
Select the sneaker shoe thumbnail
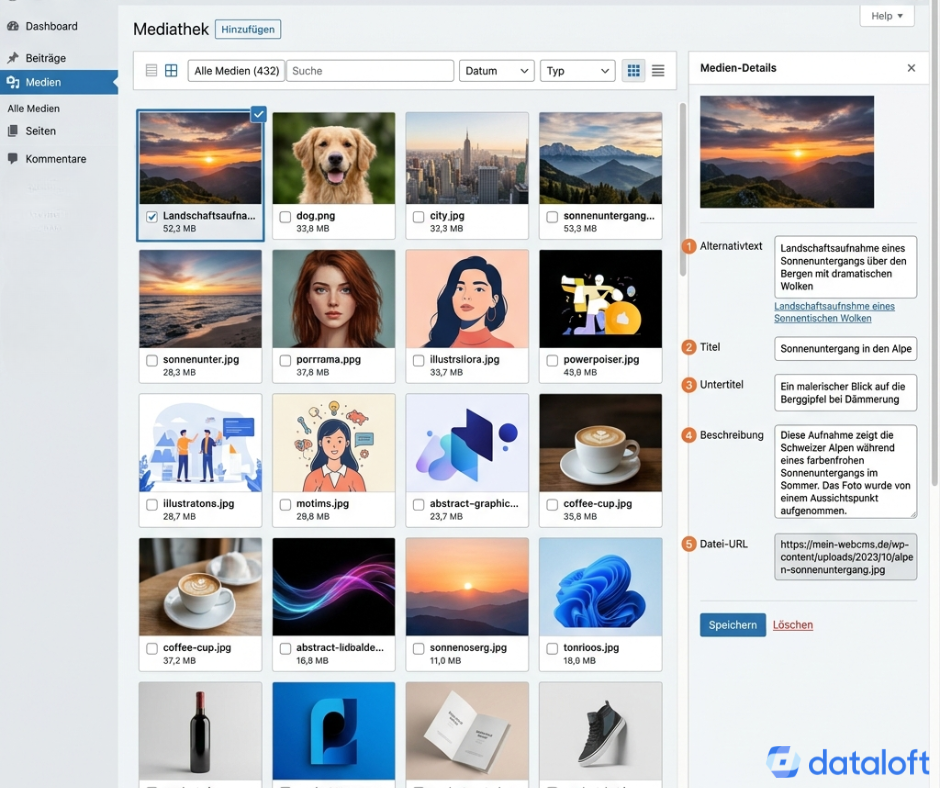(x=601, y=731)
